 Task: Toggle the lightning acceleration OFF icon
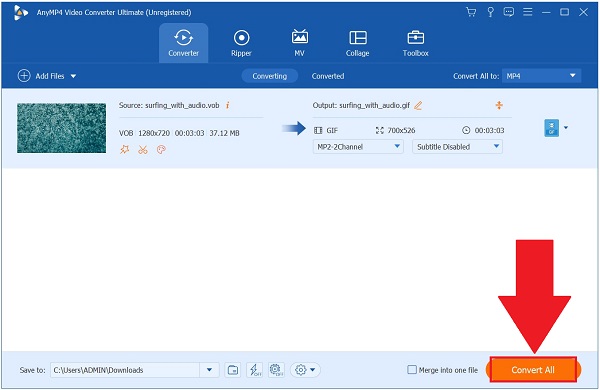pyautogui.click(x=254, y=370)
